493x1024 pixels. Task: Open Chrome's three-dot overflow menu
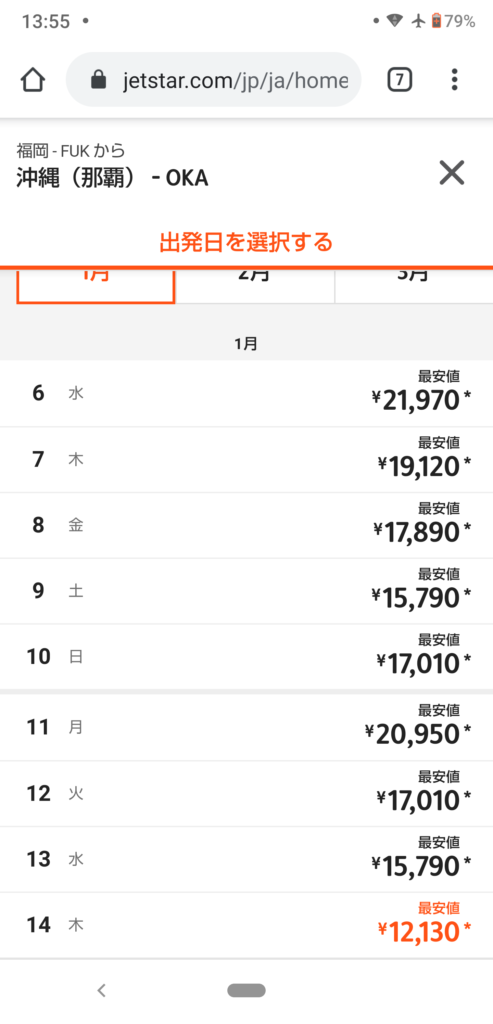(454, 80)
